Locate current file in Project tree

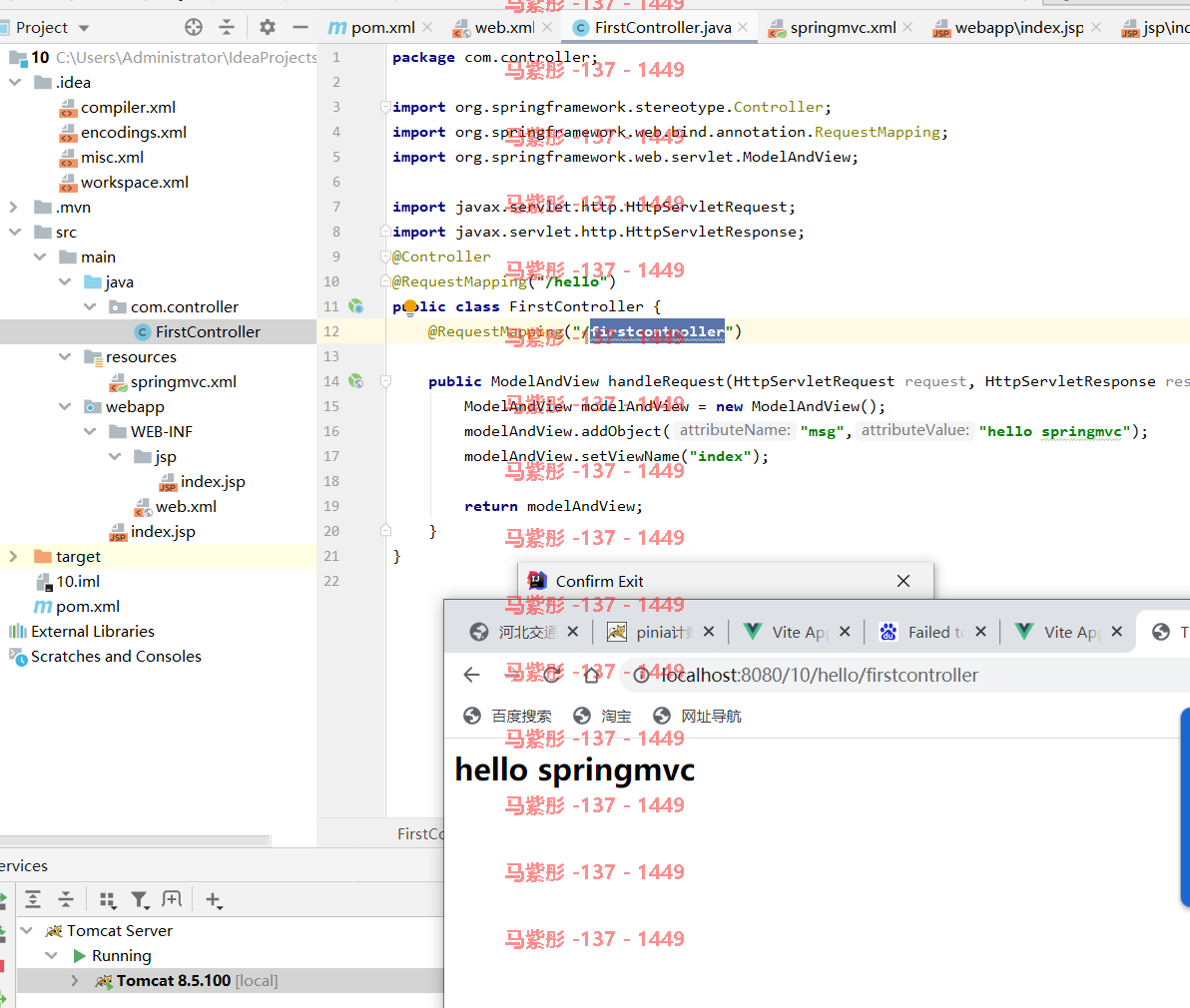coord(194,27)
